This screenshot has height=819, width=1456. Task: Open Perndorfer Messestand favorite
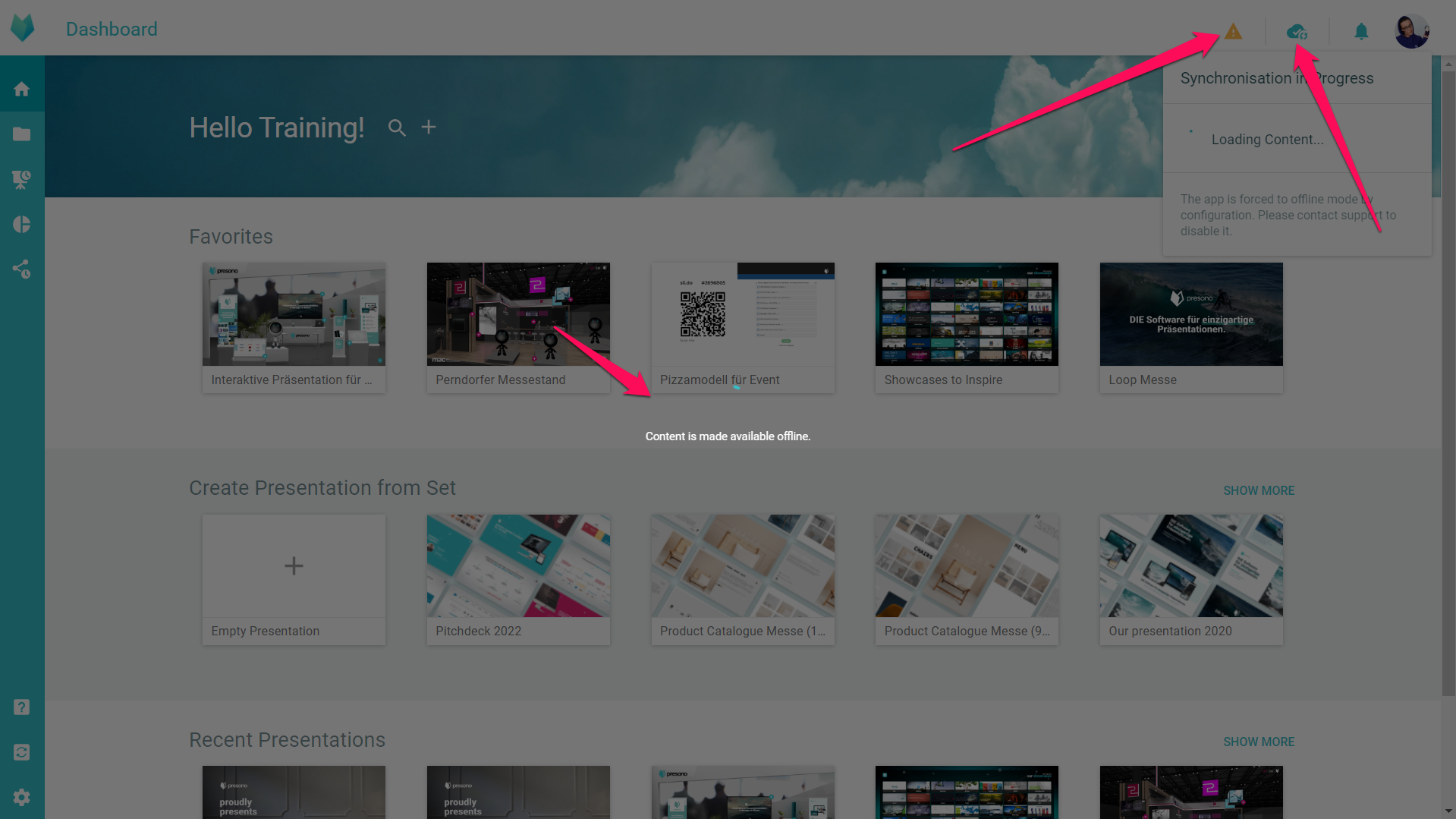(518, 327)
